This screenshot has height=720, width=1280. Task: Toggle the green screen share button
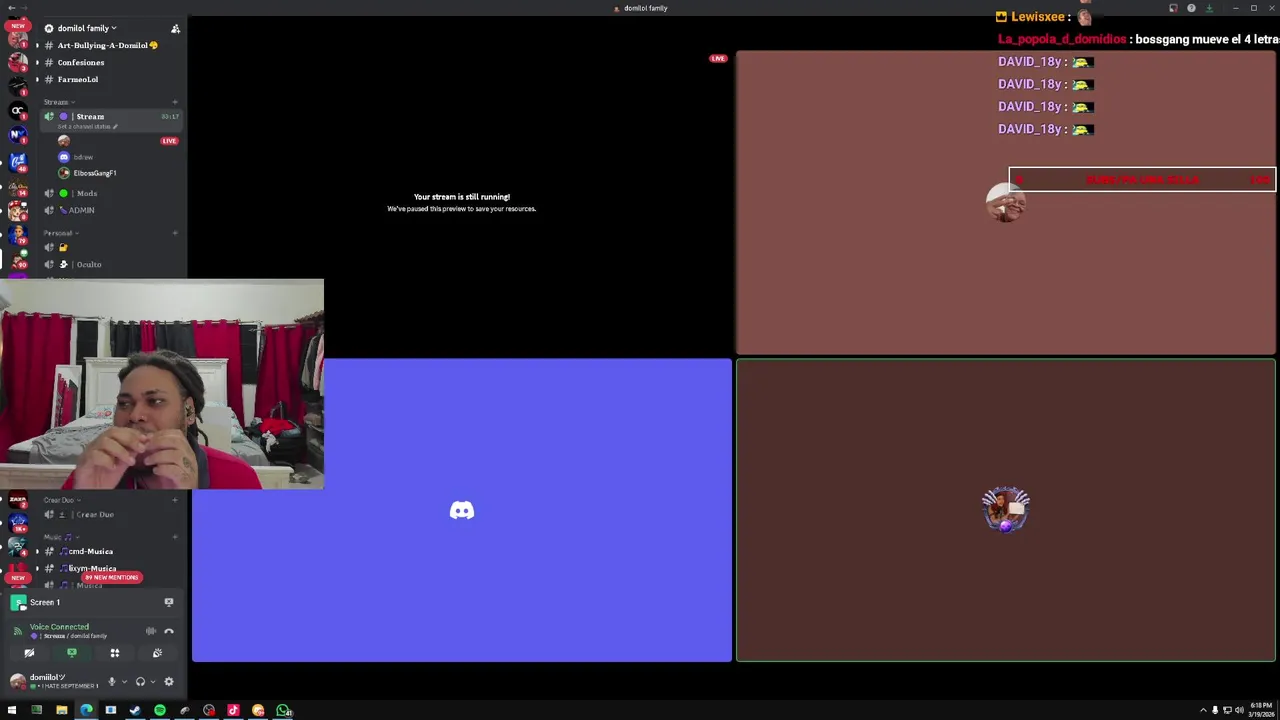72,653
